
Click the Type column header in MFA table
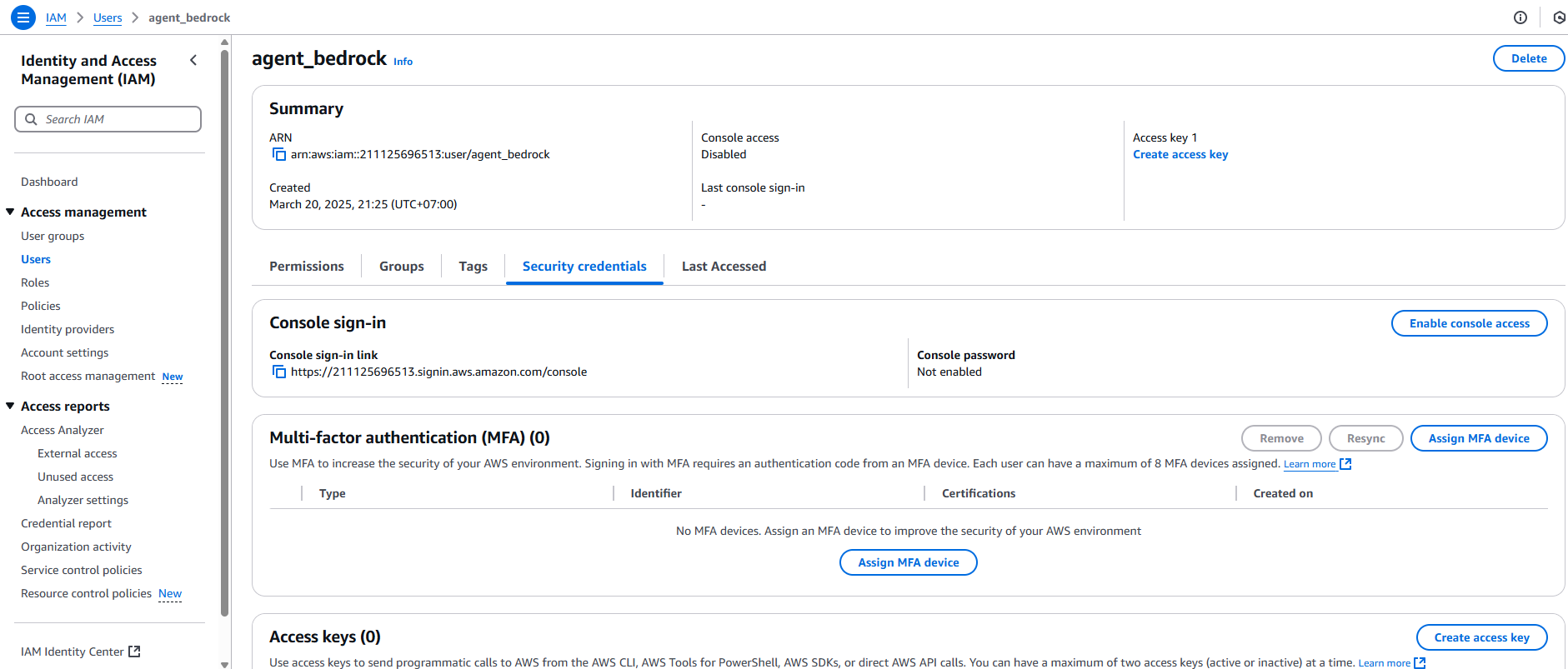point(333,493)
